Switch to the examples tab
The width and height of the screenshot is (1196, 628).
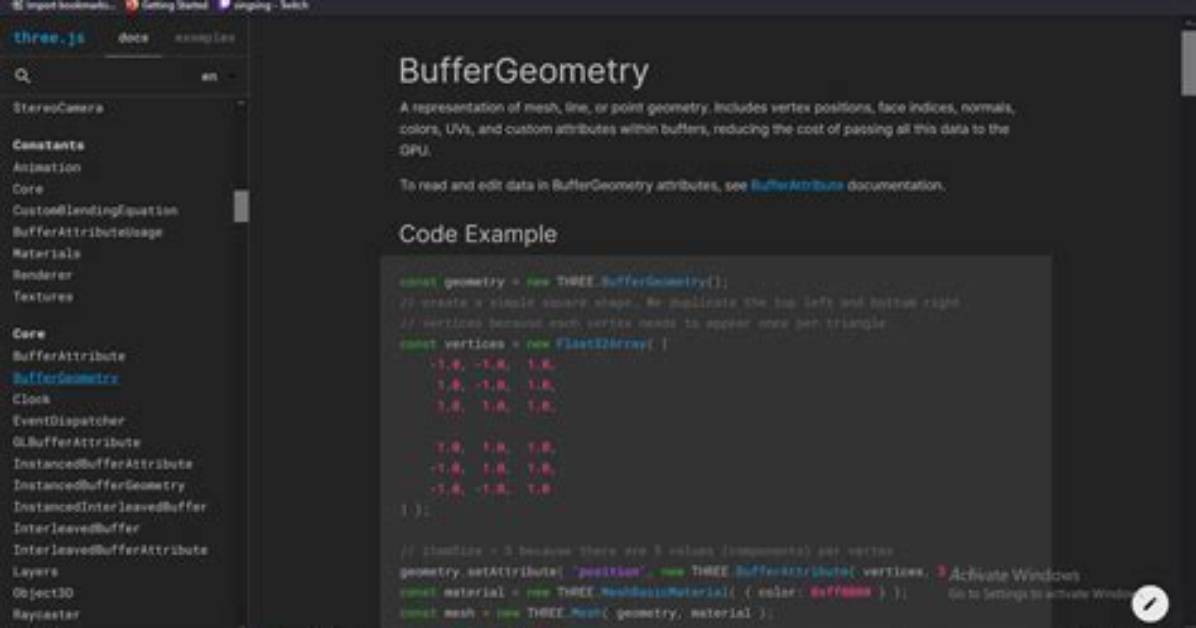tap(204, 37)
